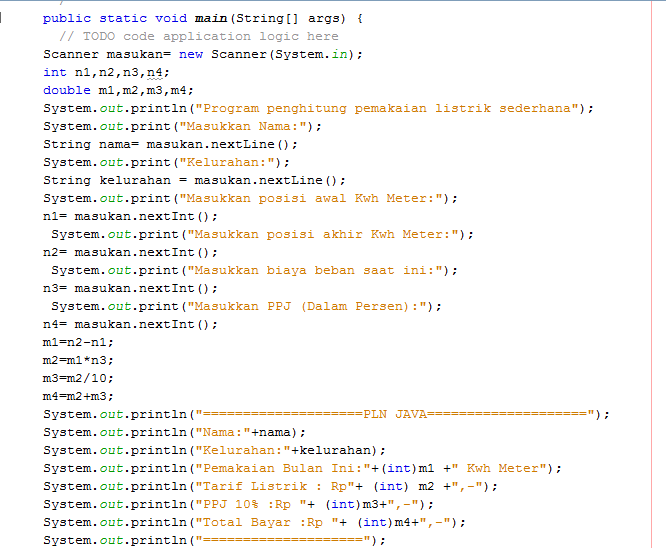Click the n1= masukan.nextInt() line
Viewport: 666px width, 548px height.
(x=130, y=217)
